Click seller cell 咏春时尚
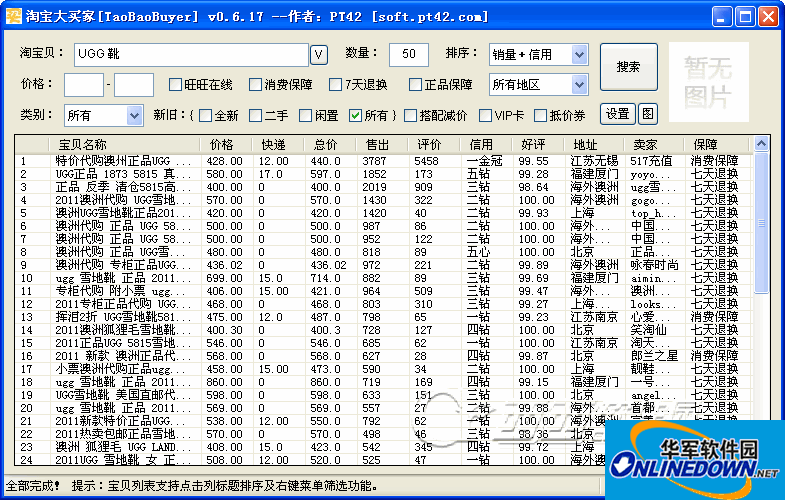Image resolution: width=785 pixels, height=500 pixels. point(654,265)
